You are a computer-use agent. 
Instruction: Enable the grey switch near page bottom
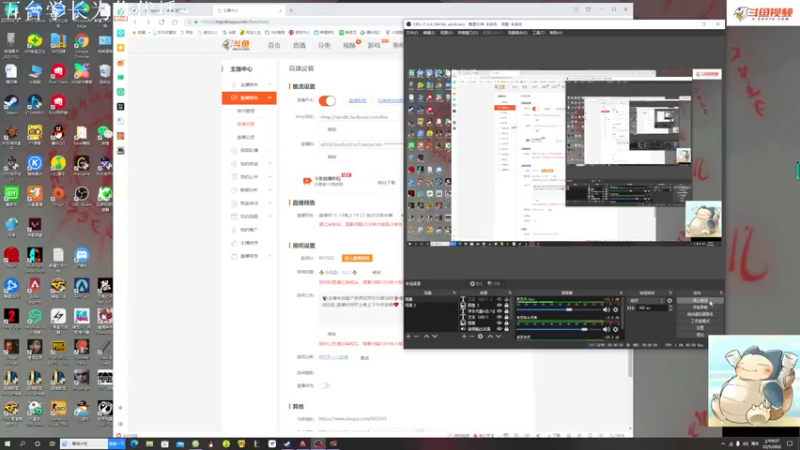[324, 385]
